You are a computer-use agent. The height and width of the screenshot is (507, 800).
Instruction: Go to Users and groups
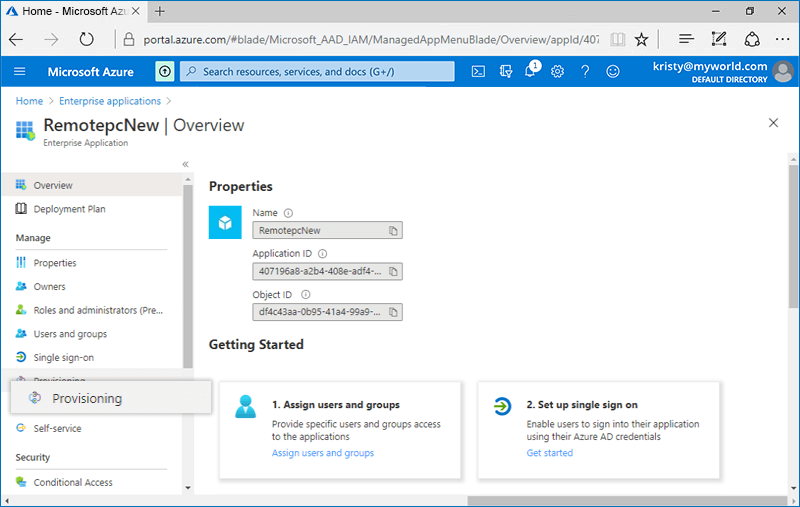tap(70, 334)
